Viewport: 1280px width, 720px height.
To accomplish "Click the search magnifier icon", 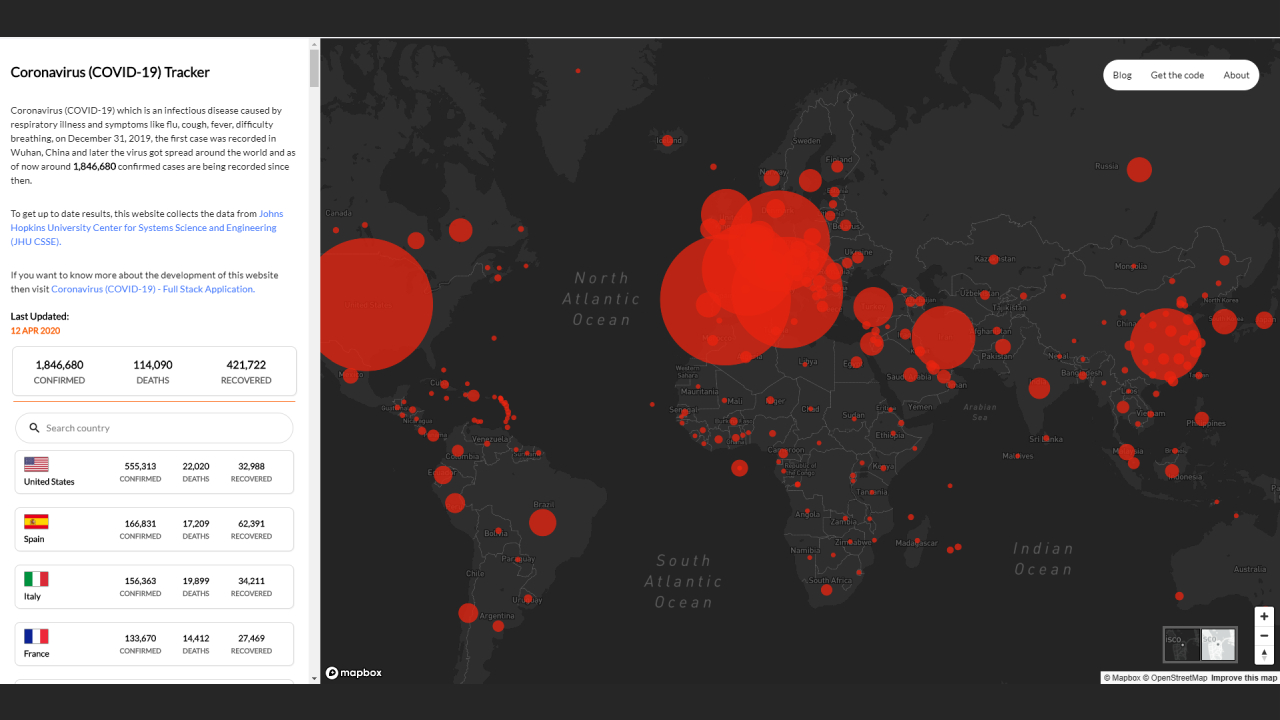I will 35,428.
